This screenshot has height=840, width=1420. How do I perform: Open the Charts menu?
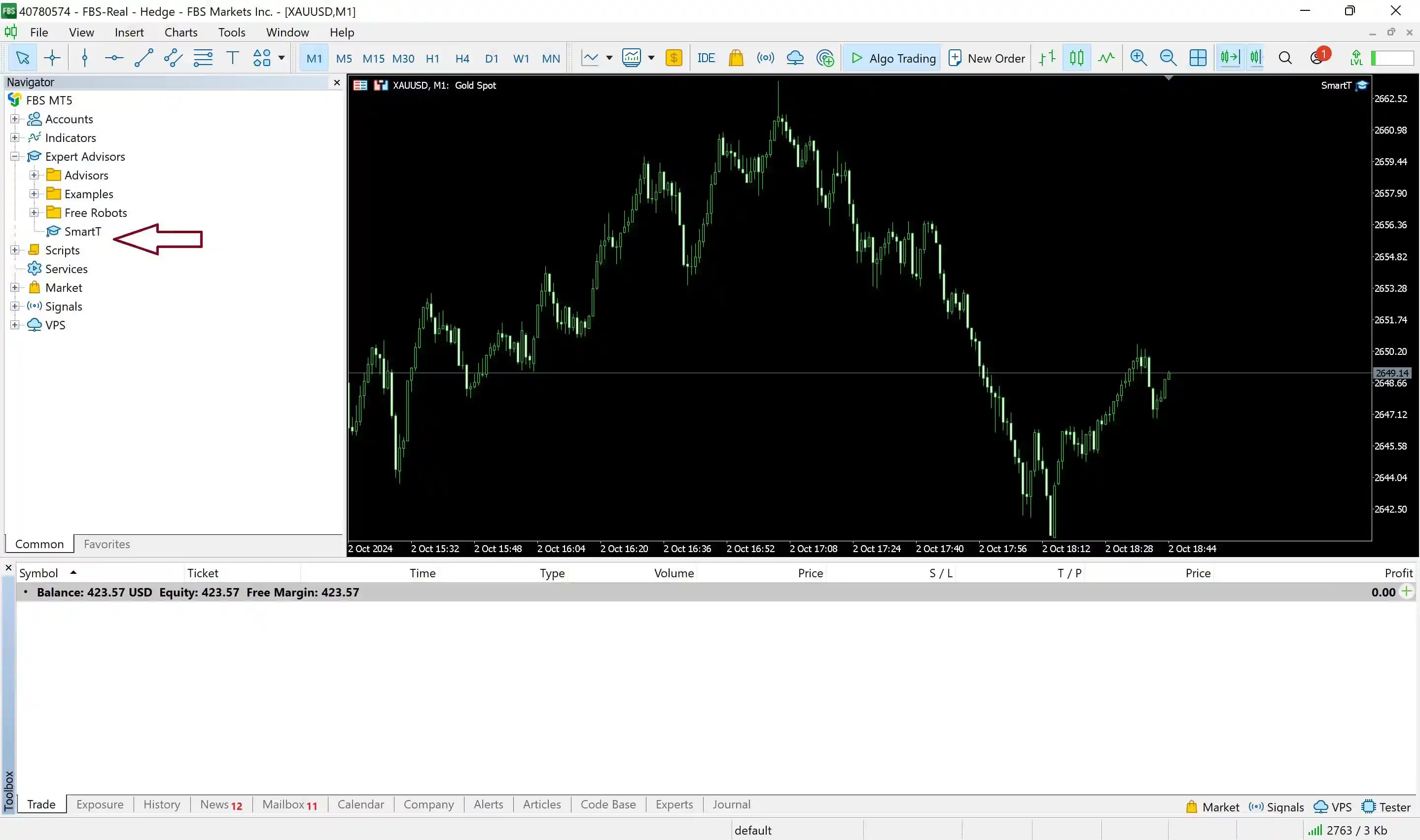[180, 32]
